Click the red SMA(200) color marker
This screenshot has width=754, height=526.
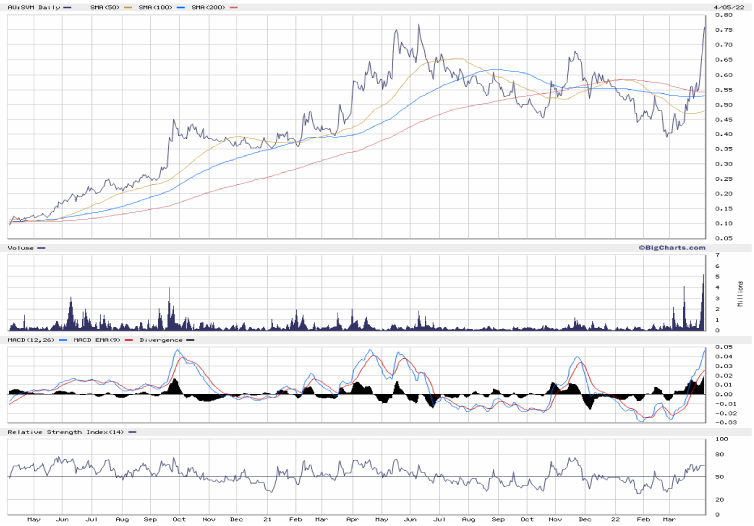[x=234, y=7]
